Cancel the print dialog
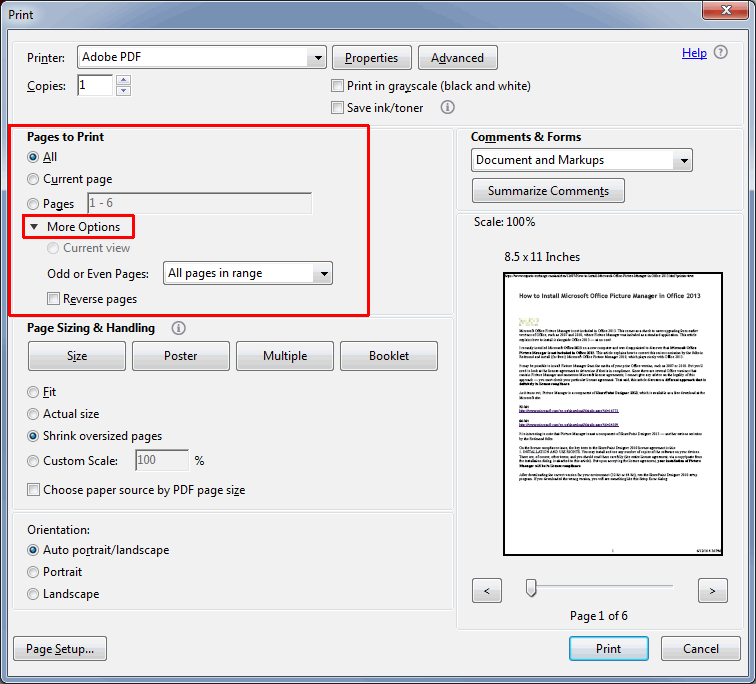Image resolution: width=756 pixels, height=684 pixels. pos(701,649)
